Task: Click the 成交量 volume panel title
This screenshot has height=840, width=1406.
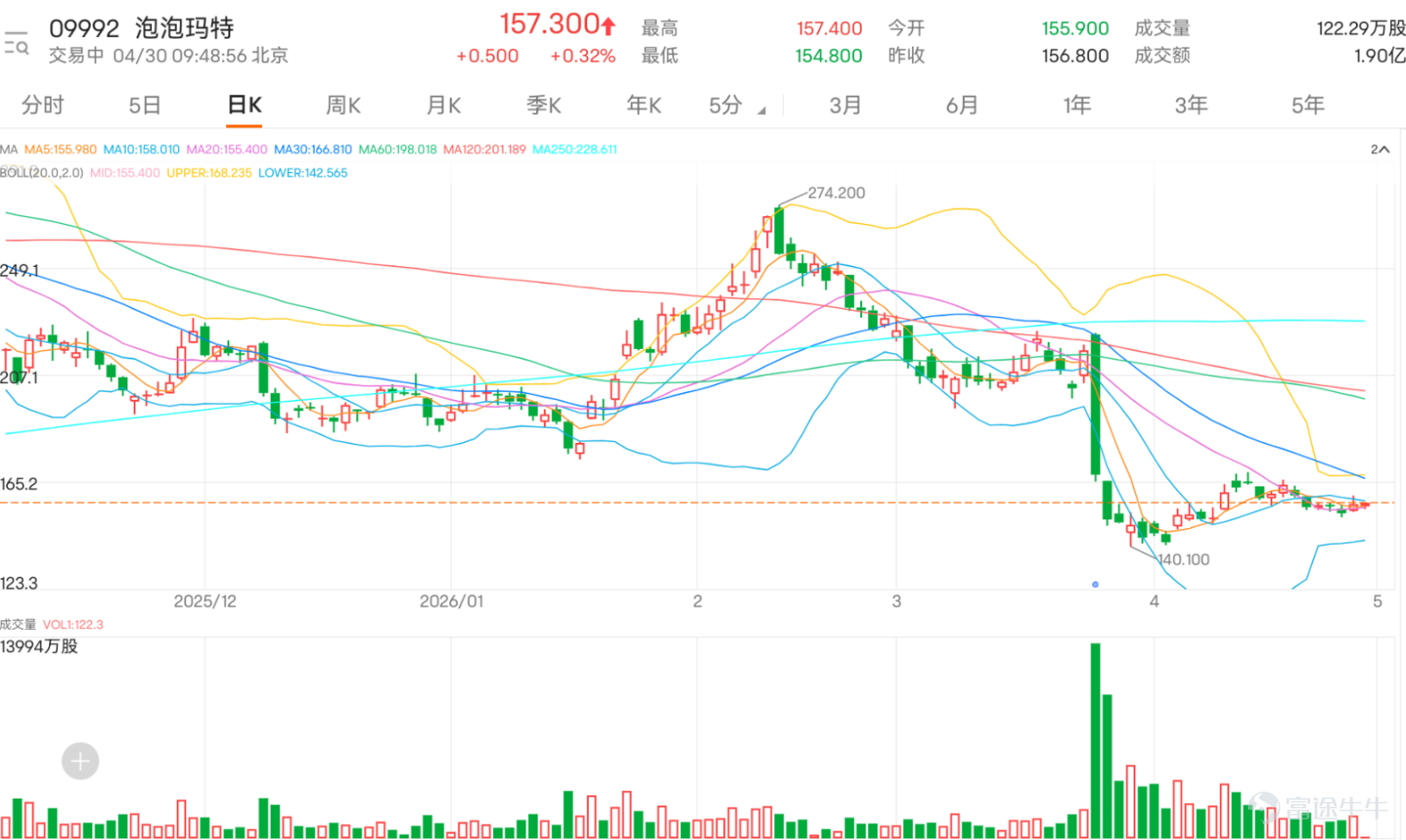Action: 18,625
